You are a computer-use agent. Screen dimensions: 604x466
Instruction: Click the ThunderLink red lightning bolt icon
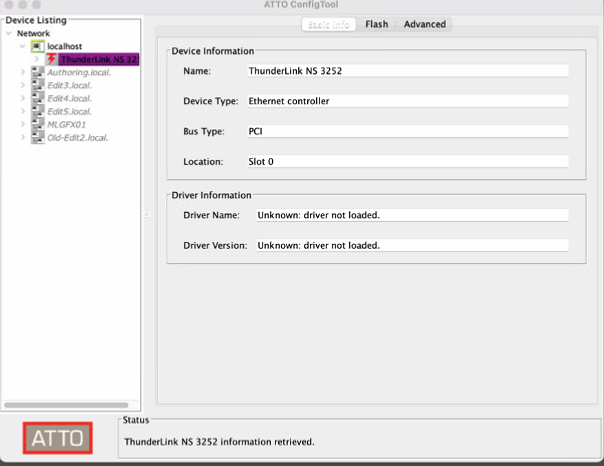(x=51, y=59)
